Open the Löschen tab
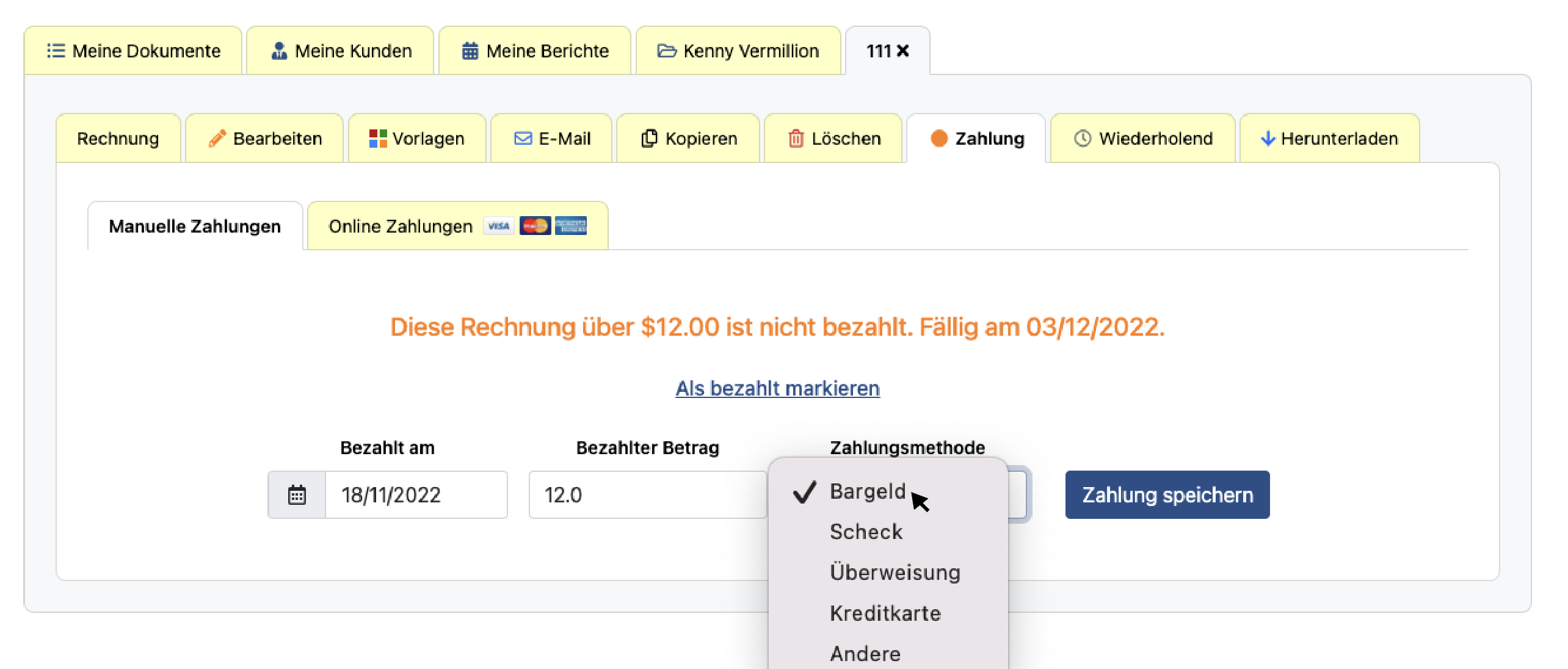 coord(833,139)
